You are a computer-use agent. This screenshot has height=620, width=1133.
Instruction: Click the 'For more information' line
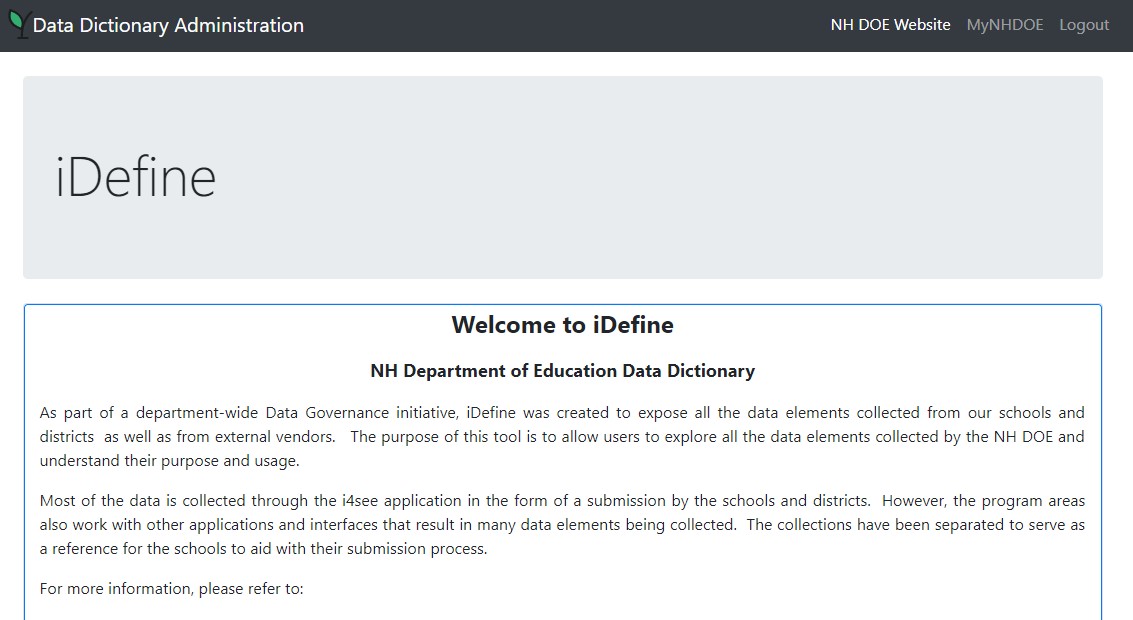pos(171,589)
